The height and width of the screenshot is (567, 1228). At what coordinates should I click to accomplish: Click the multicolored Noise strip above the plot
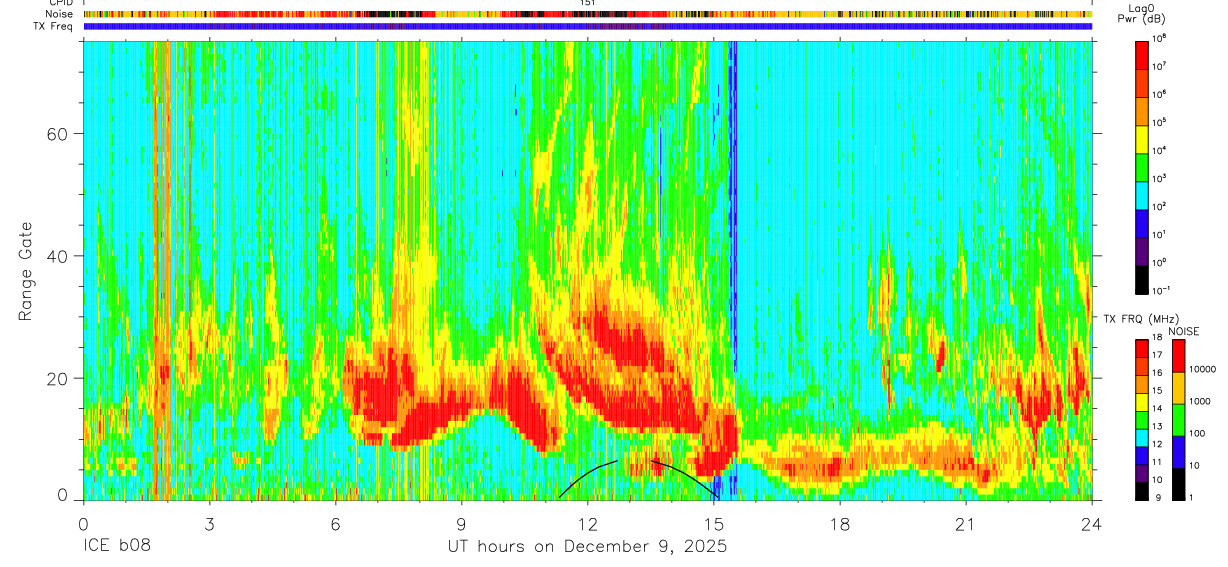588,14
